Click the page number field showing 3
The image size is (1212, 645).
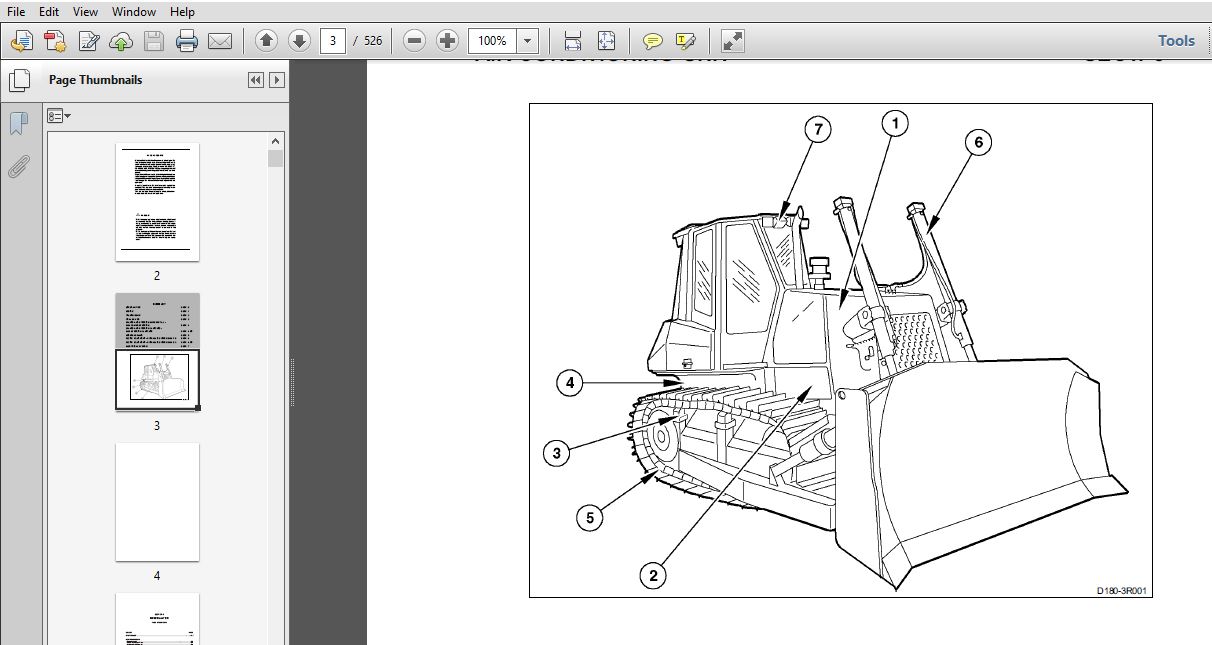pyautogui.click(x=333, y=41)
